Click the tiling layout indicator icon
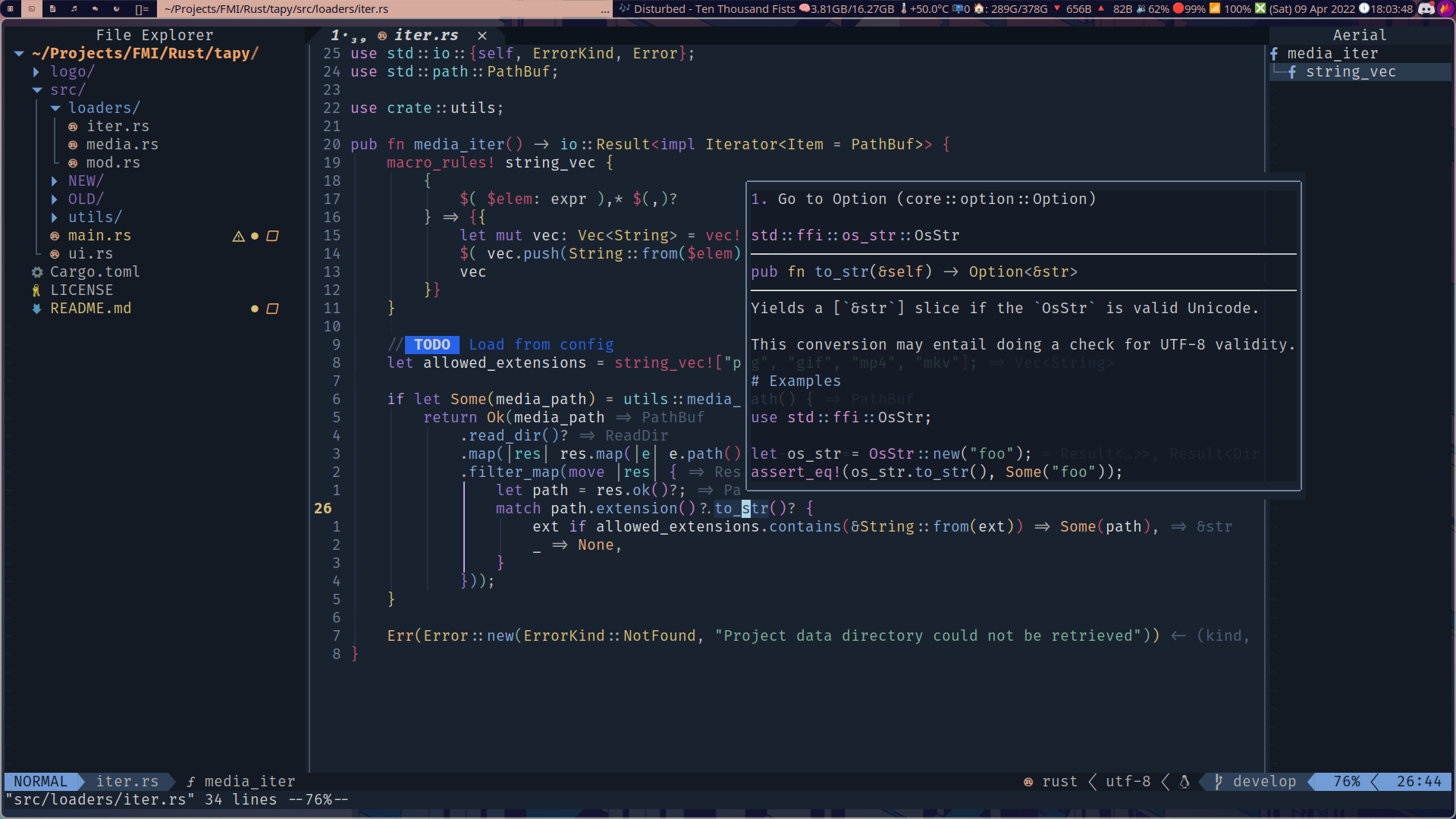 point(142,9)
